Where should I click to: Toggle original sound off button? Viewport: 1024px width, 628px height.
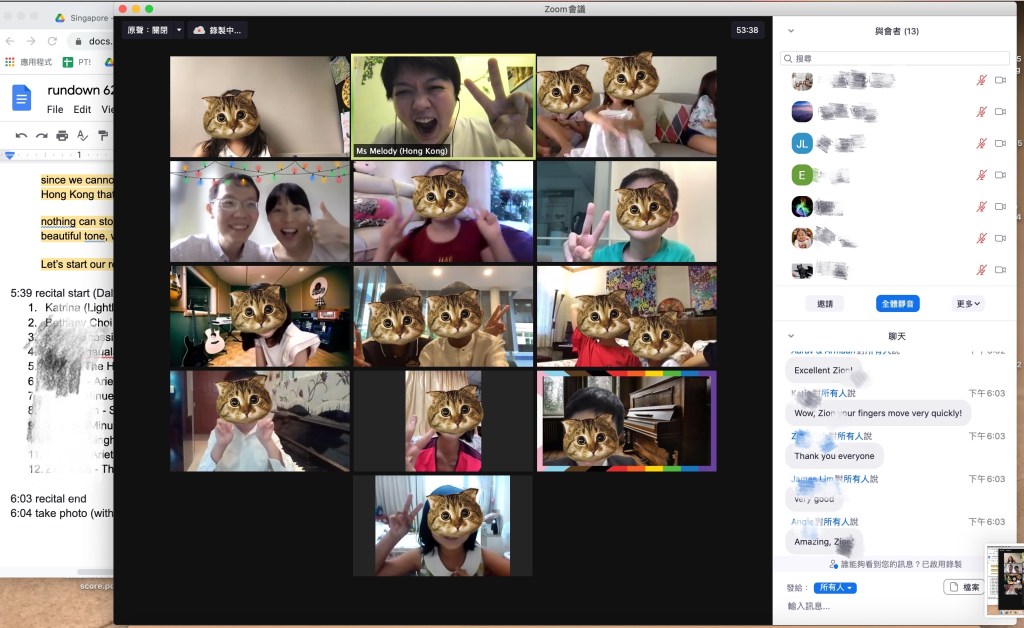pos(146,30)
